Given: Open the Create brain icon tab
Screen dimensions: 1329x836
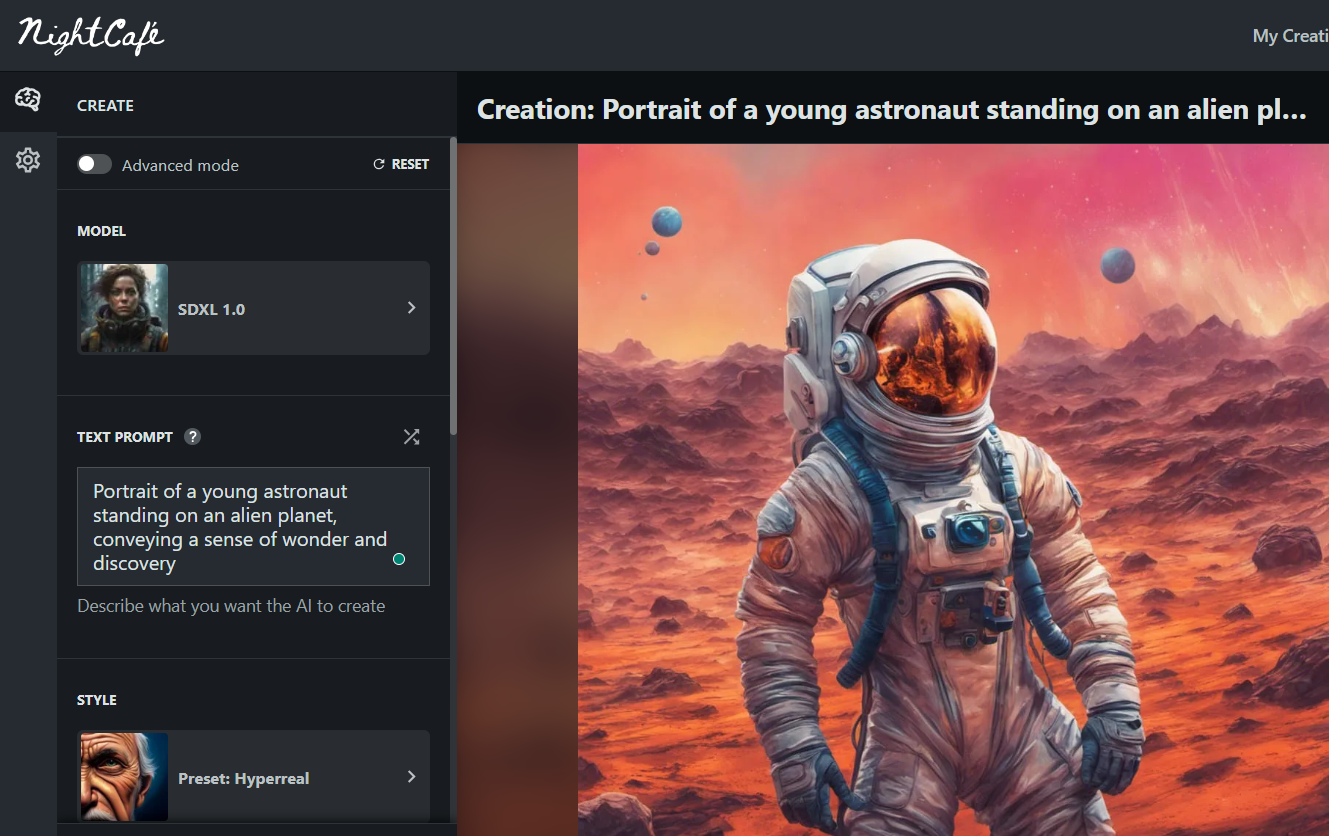Looking at the screenshot, I should [x=28, y=100].
